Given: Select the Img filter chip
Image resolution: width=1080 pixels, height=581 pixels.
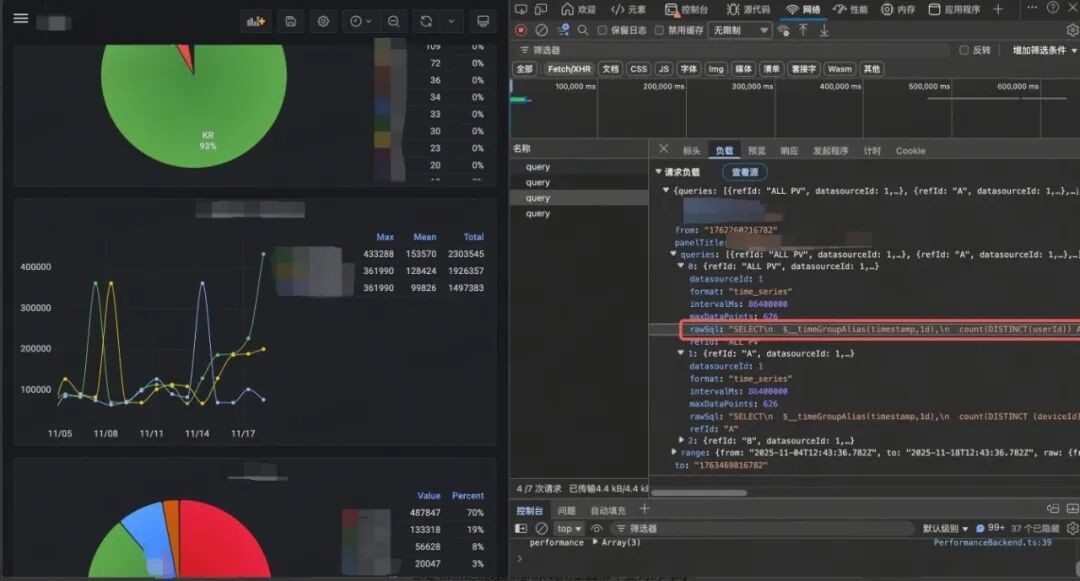Looking at the screenshot, I should tap(716, 69).
